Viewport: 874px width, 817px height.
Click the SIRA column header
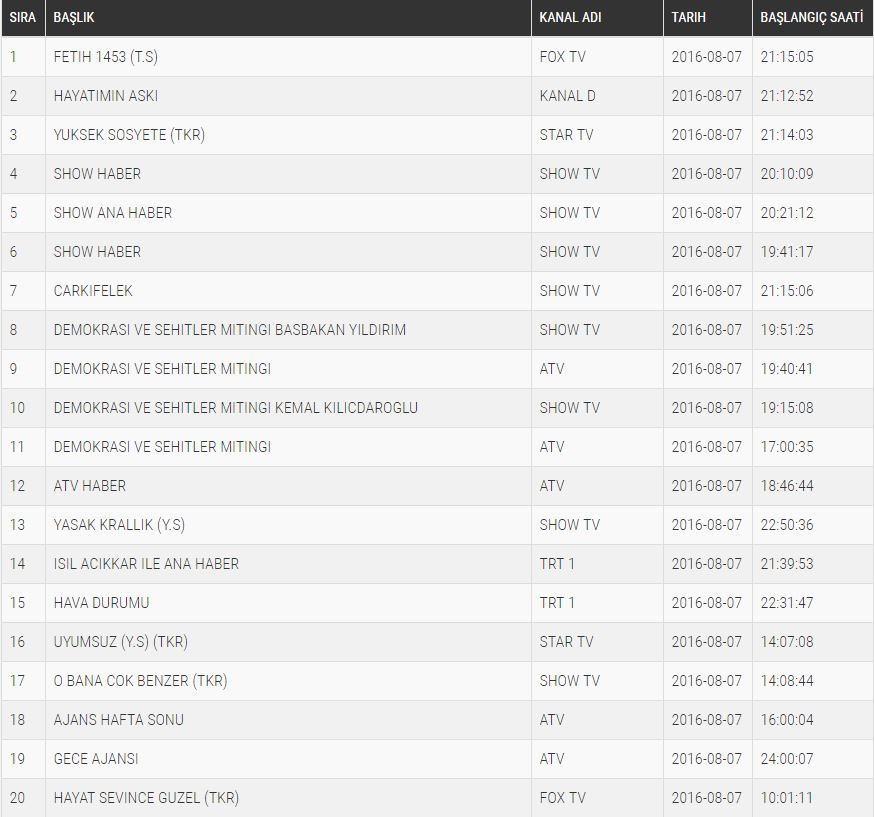coord(22,18)
